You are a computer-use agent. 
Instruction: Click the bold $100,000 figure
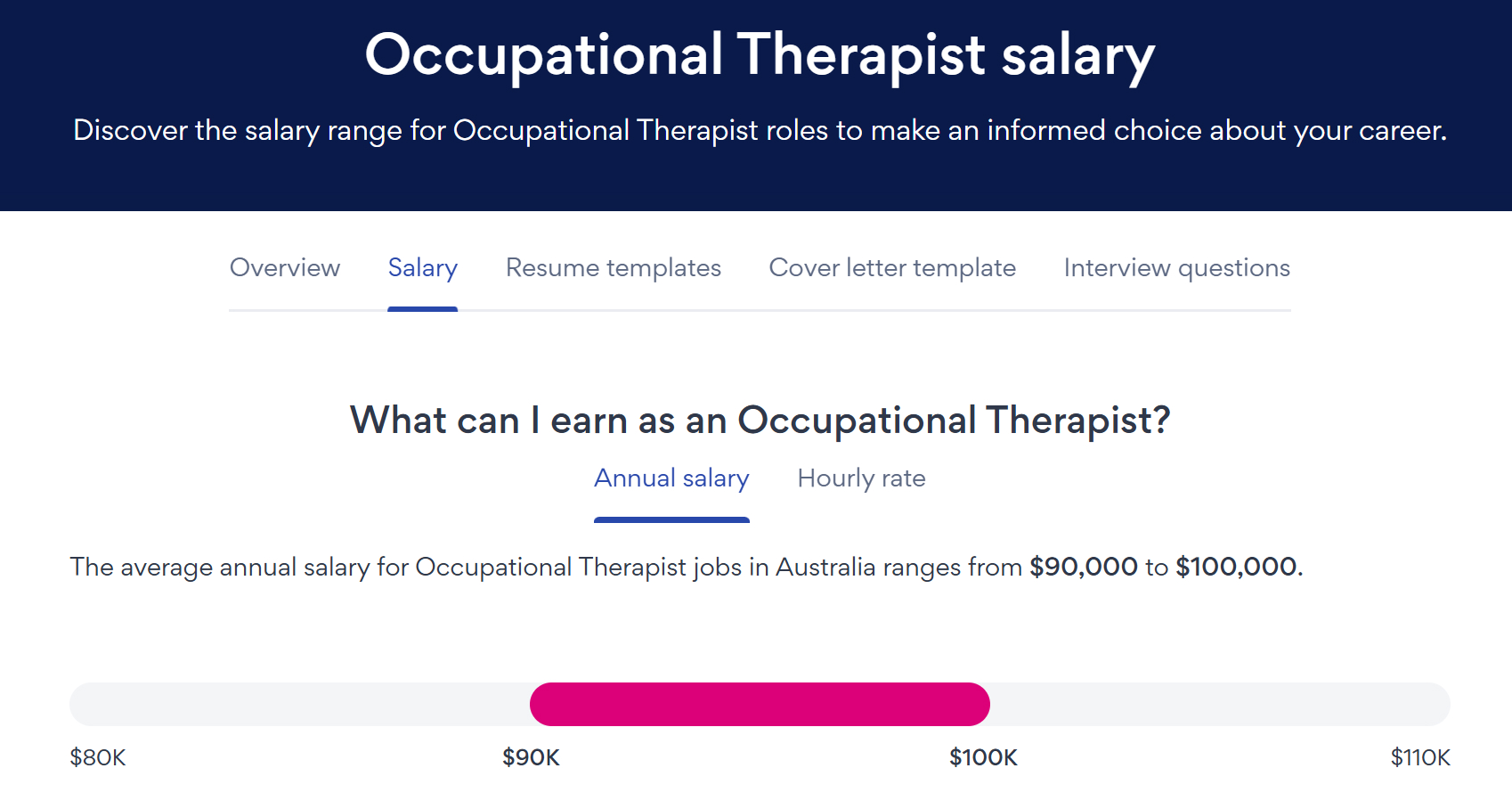pyautogui.click(x=1236, y=567)
